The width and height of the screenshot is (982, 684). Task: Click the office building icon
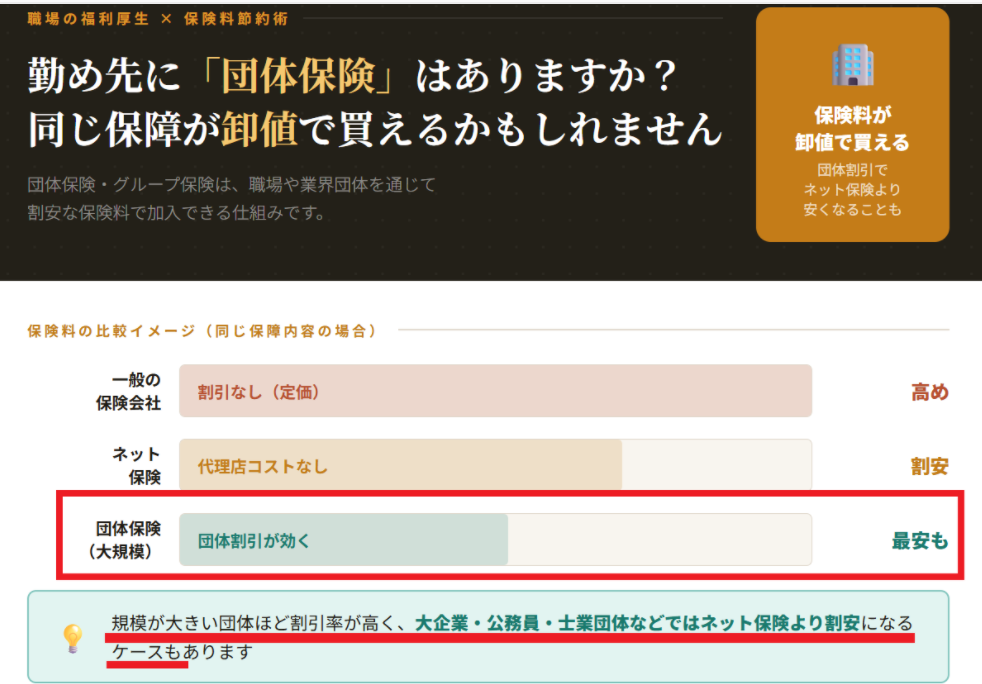852,65
